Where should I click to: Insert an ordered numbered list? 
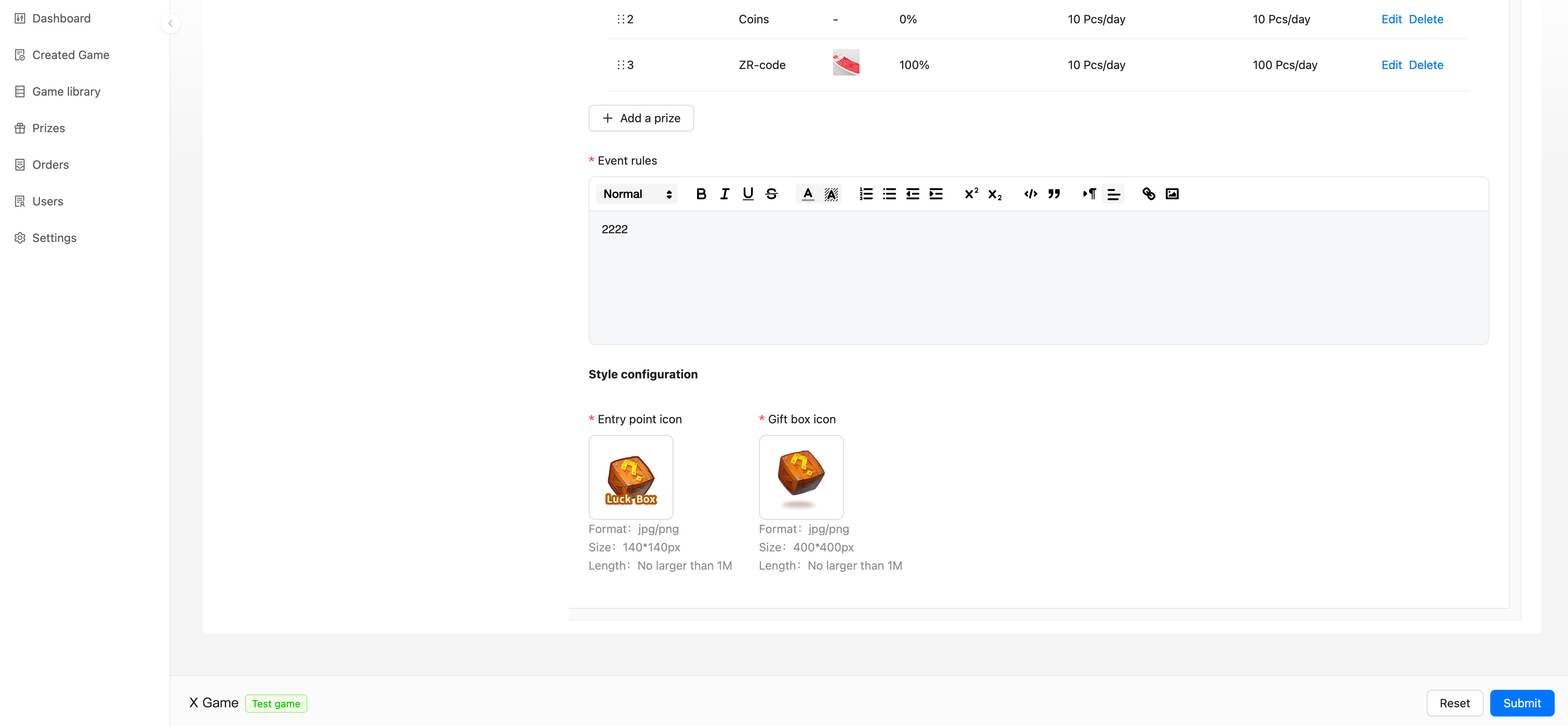[x=865, y=194]
